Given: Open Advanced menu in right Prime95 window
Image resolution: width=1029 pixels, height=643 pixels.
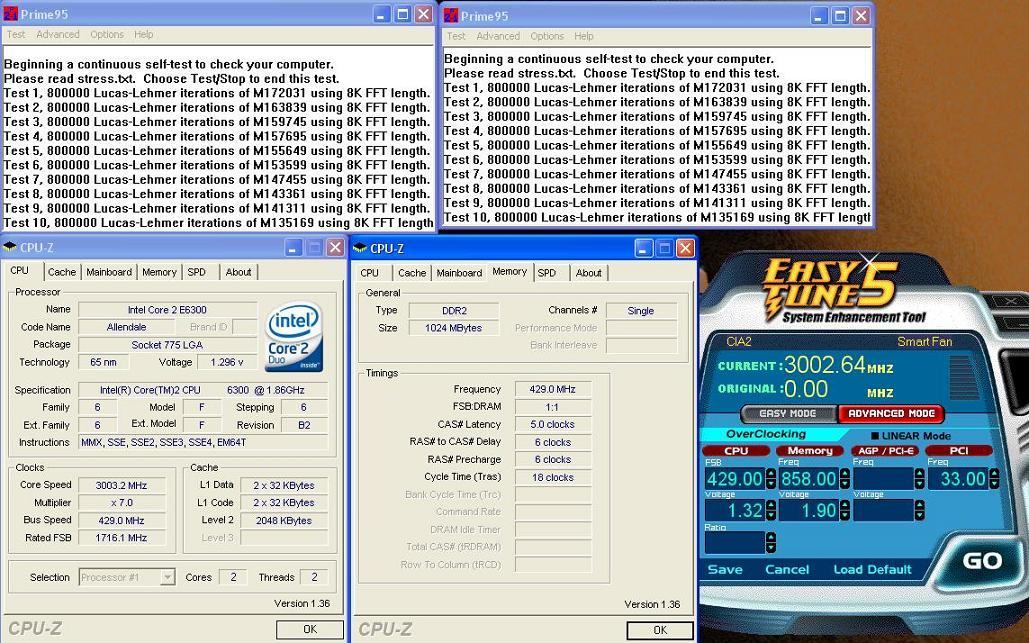Looking at the screenshot, I should pos(498,36).
